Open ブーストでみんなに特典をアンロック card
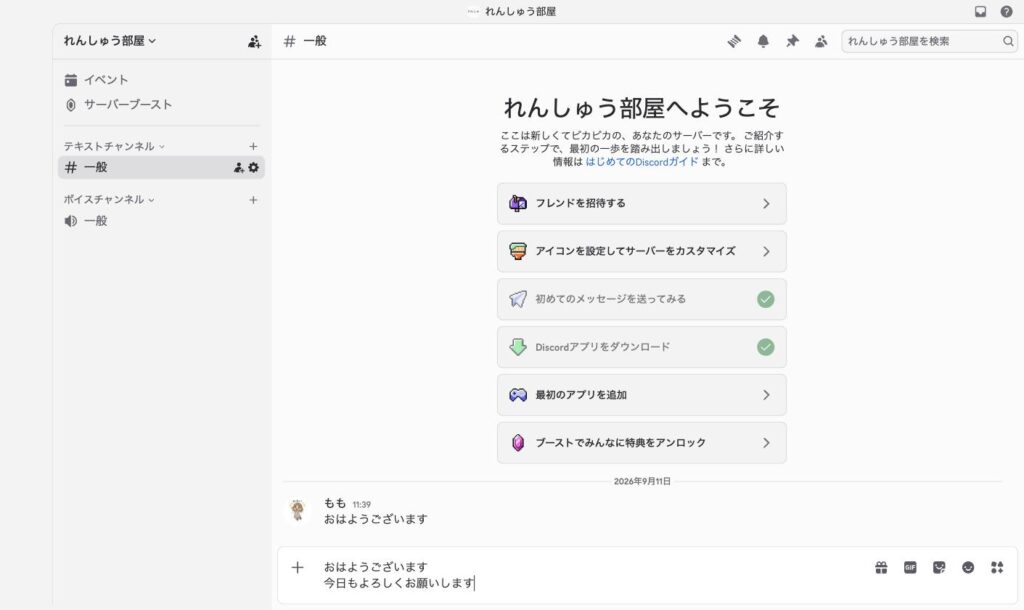Image resolution: width=1024 pixels, height=610 pixels. click(641, 443)
